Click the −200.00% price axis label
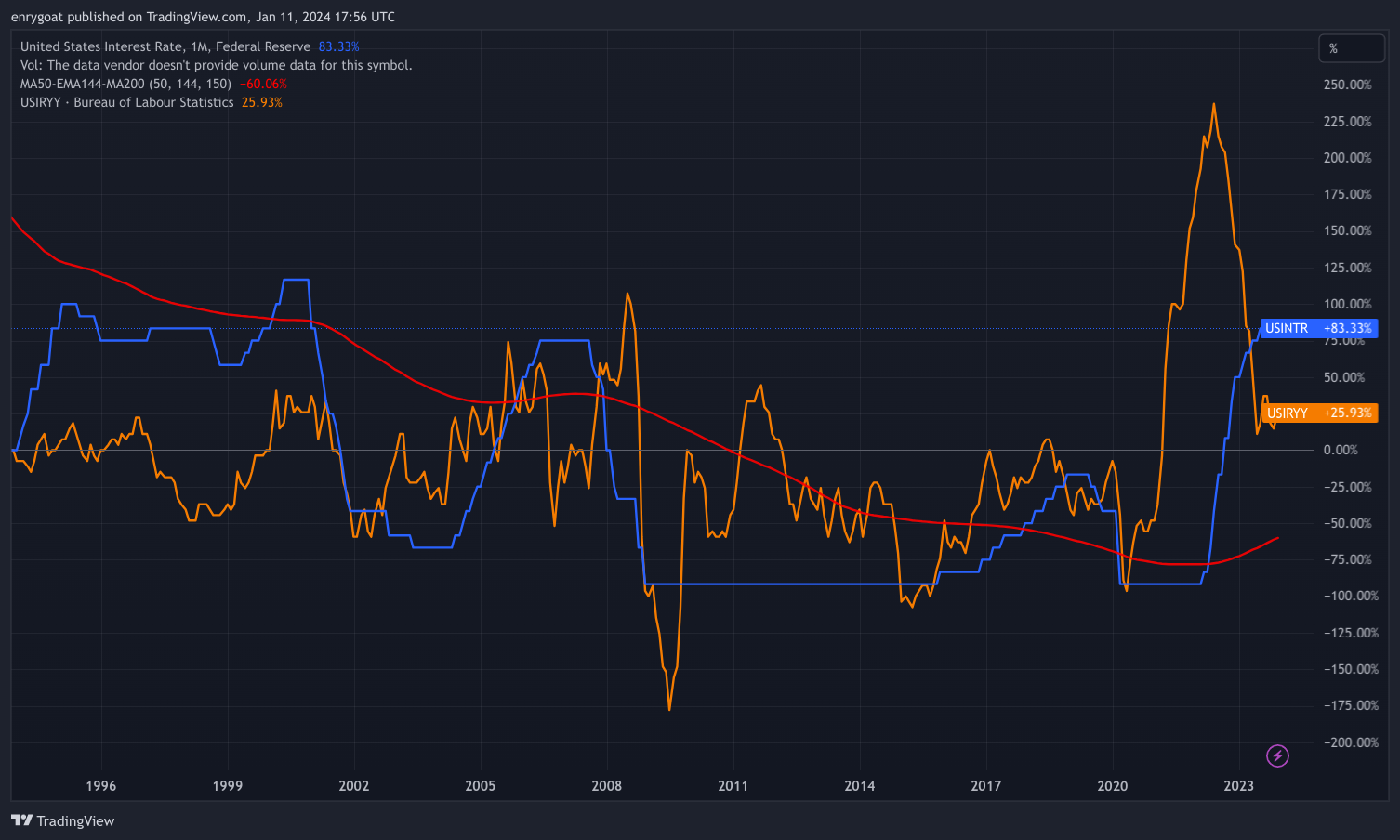1400x840 pixels. coord(1351,742)
